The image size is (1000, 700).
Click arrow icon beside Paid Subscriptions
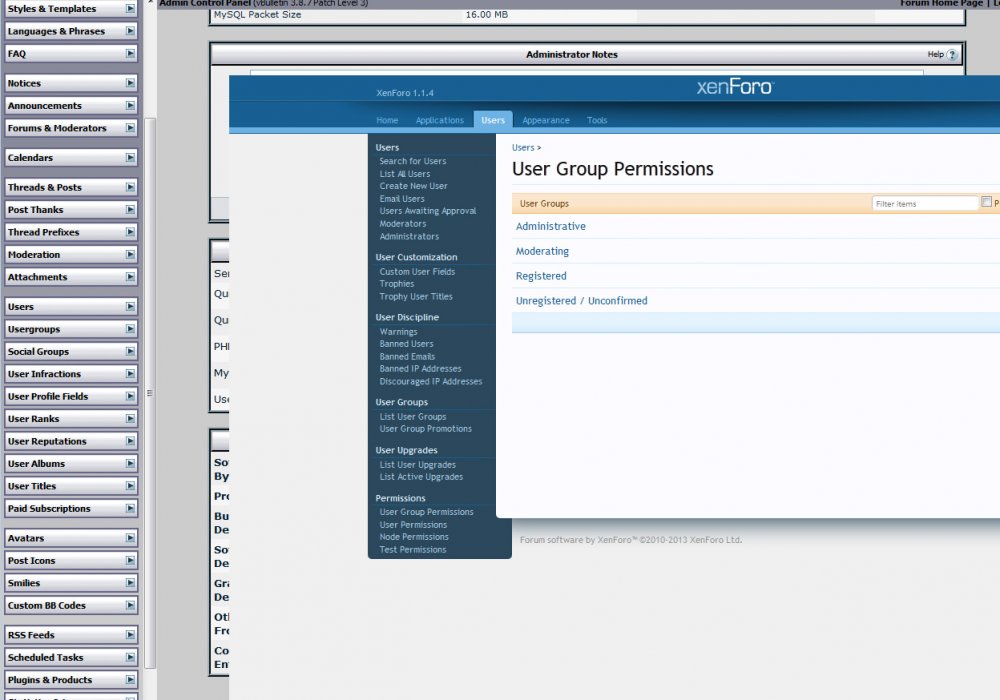pyautogui.click(x=130, y=509)
